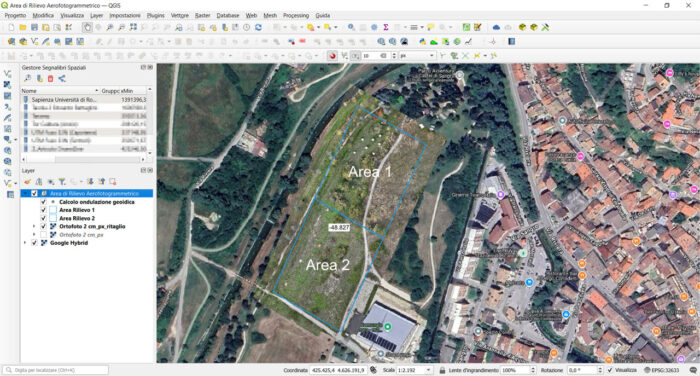
Task: Click the Add Vector Layer side icon
Action: [8, 74]
